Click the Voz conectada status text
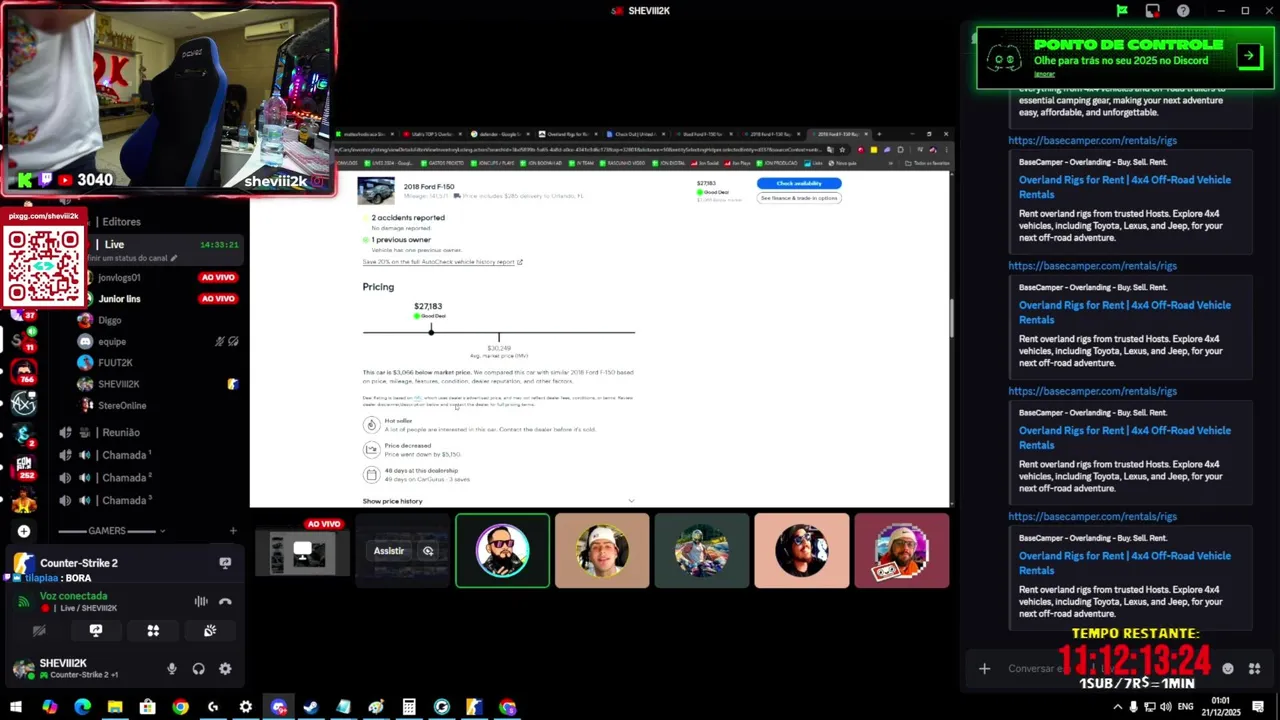 point(73,596)
